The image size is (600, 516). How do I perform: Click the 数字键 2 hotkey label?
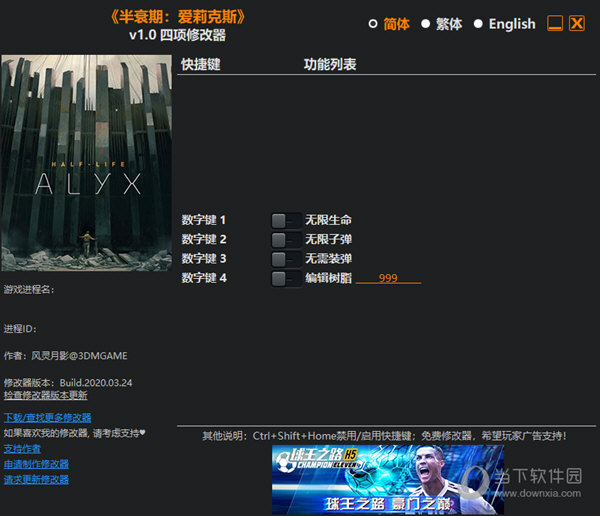(204, 240)
